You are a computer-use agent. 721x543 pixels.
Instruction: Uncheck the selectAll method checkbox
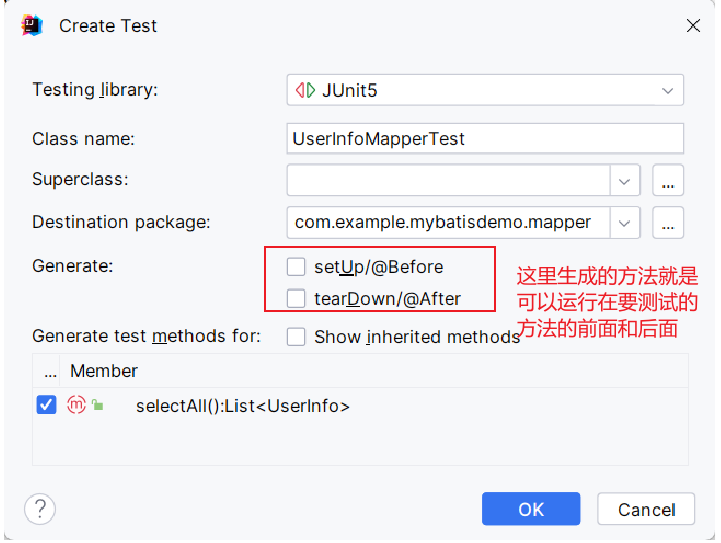(46, 405)
